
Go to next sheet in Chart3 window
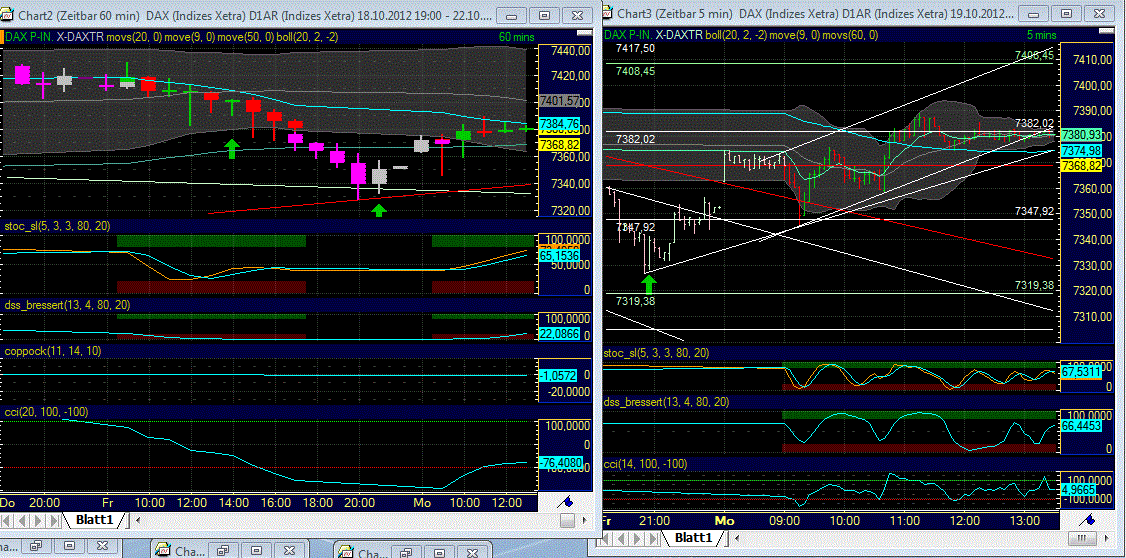pos(638,538)
